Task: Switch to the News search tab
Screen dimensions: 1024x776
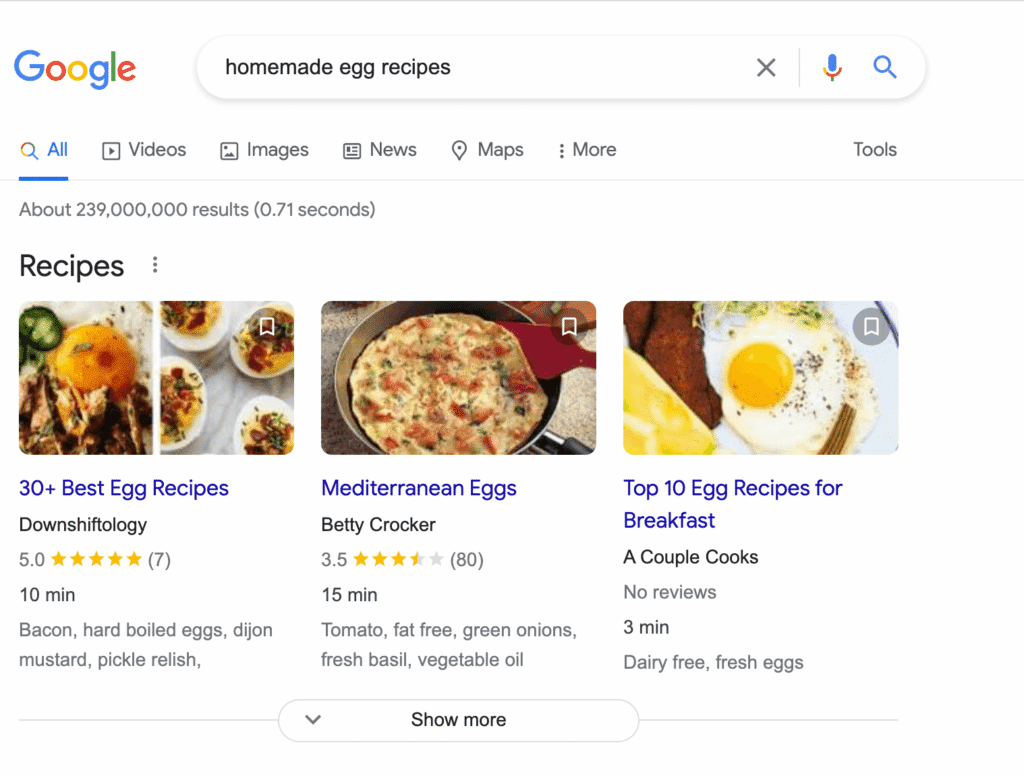Action: point(380,149)
